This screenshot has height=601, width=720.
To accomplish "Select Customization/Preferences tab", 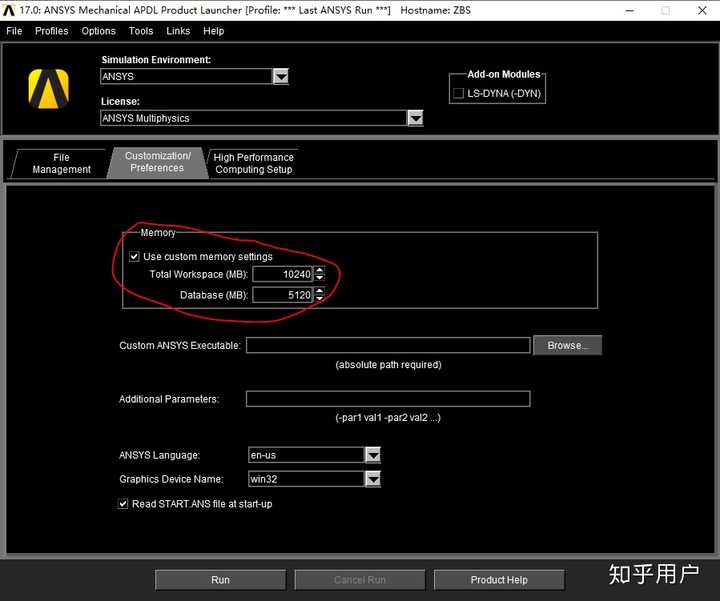I will (x=158, y=162).
